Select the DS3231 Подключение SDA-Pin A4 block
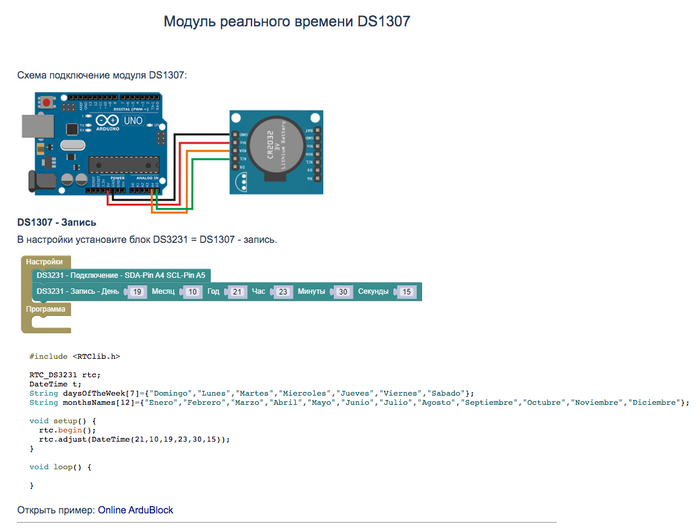 120,275
